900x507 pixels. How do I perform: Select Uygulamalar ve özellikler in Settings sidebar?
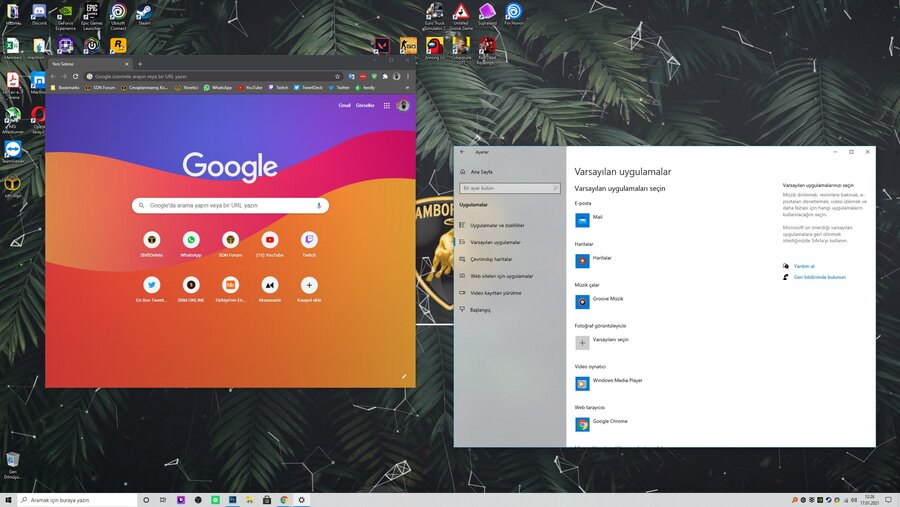(x=497, y=225)
